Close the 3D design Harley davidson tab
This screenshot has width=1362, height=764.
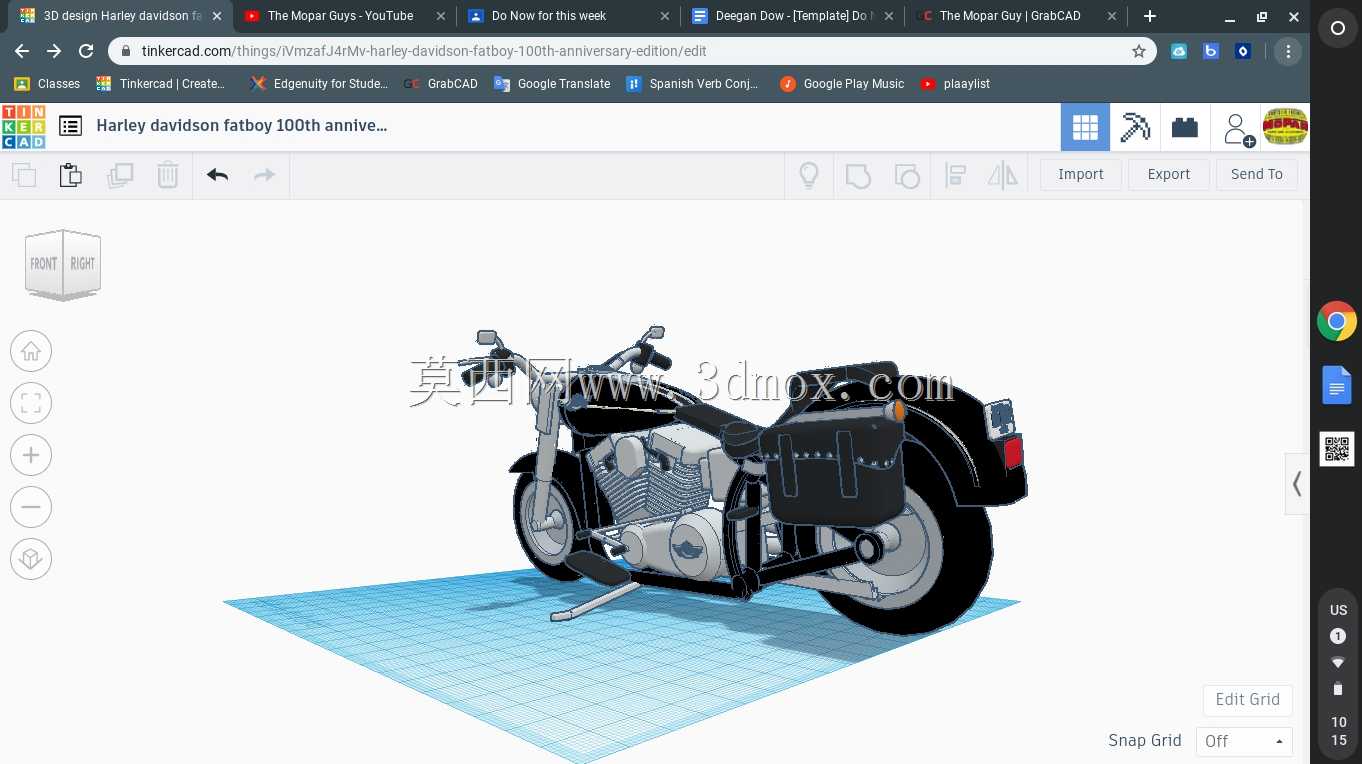217,16
